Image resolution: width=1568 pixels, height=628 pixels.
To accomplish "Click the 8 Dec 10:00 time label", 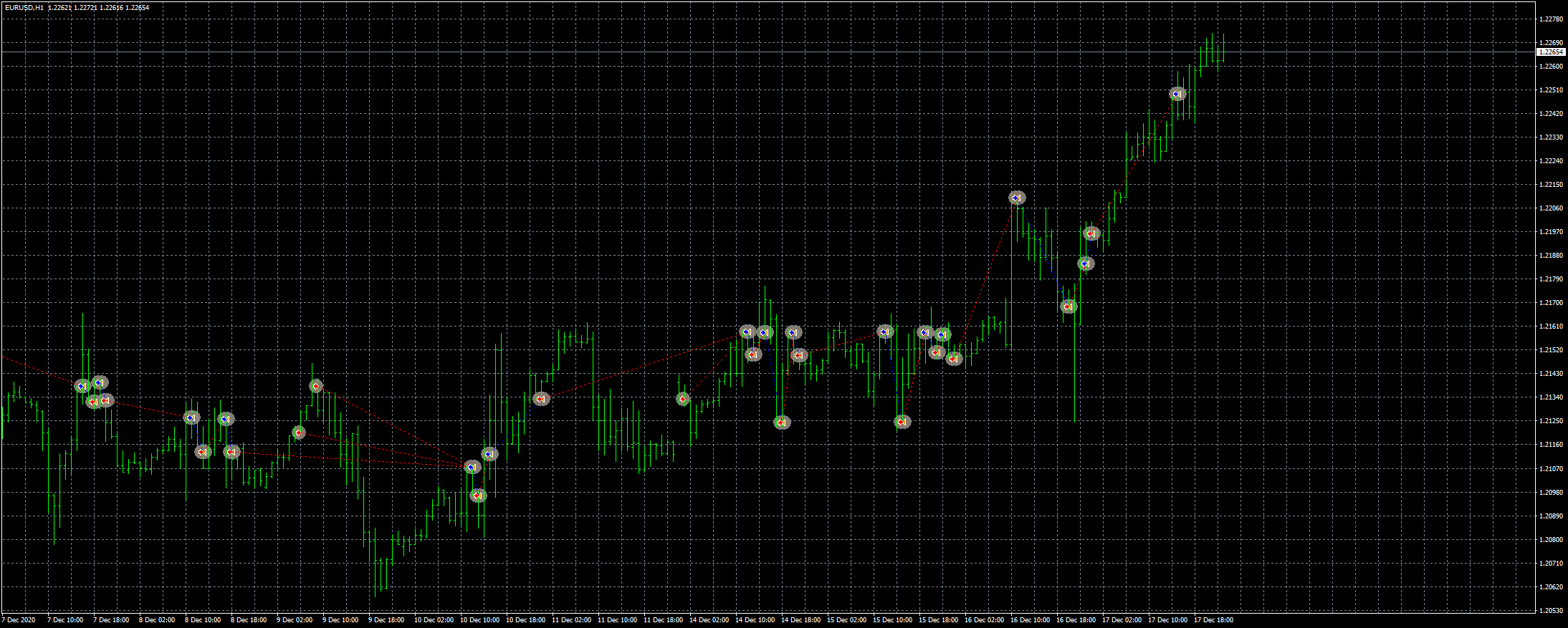I will click(203, 620).
